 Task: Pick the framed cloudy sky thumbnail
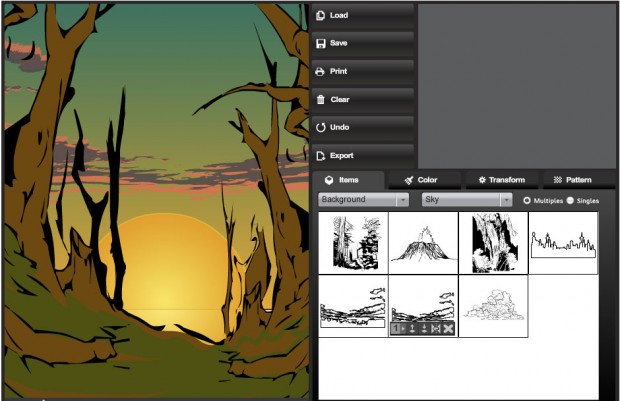tap(353, 306)
